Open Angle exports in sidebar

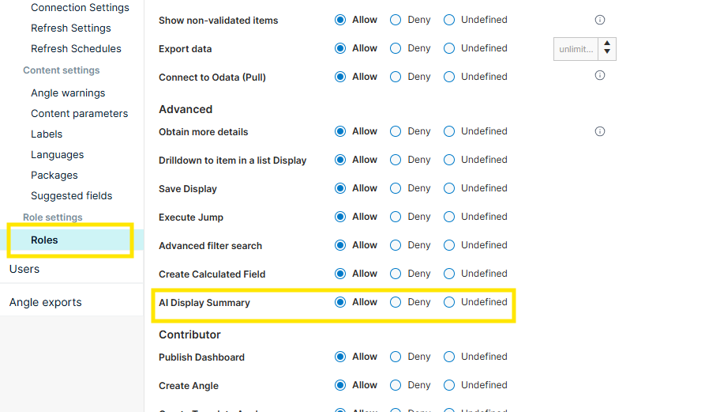pos(45,302)
